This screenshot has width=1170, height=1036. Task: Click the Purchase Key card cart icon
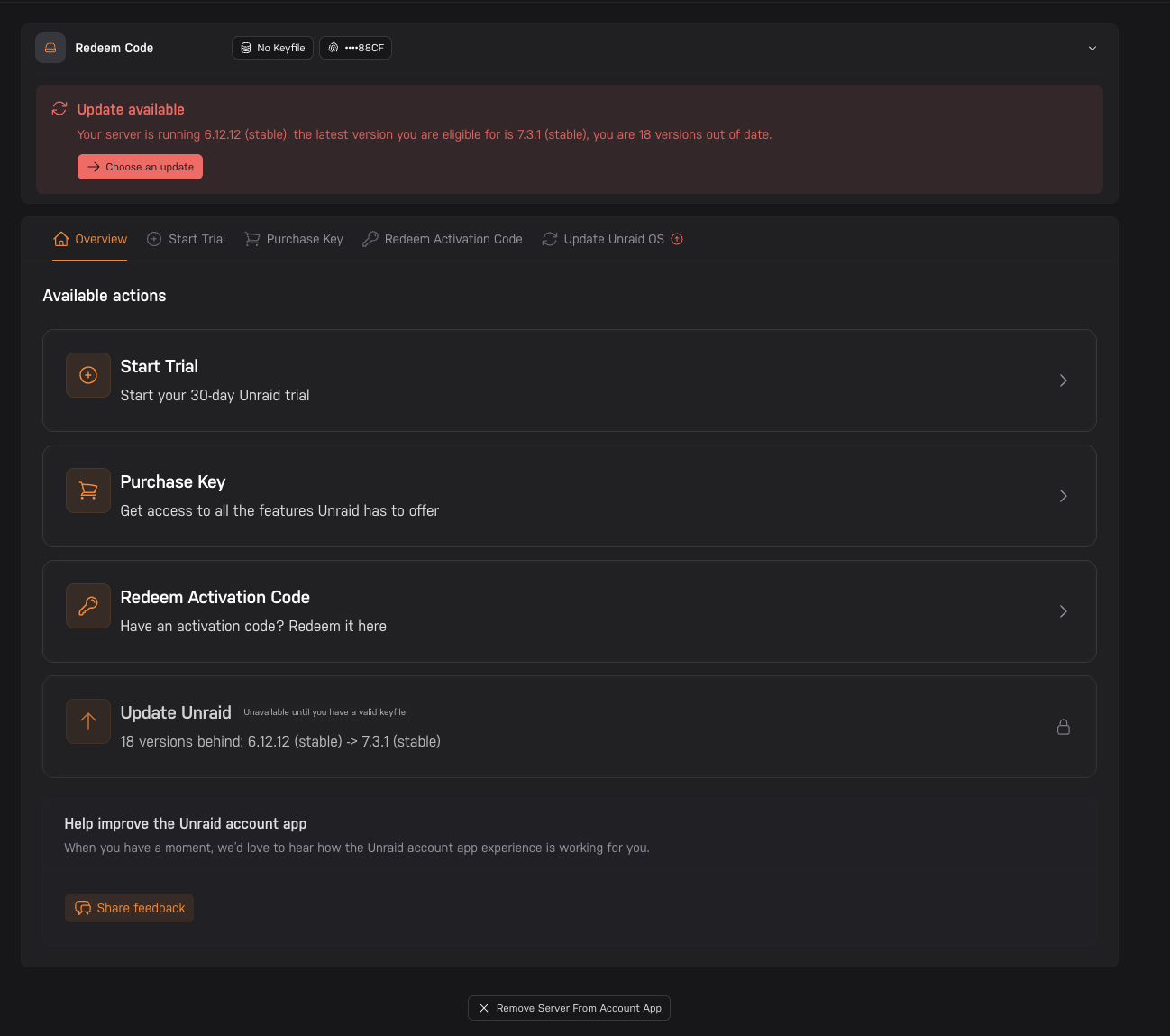[x=88, y=490]
